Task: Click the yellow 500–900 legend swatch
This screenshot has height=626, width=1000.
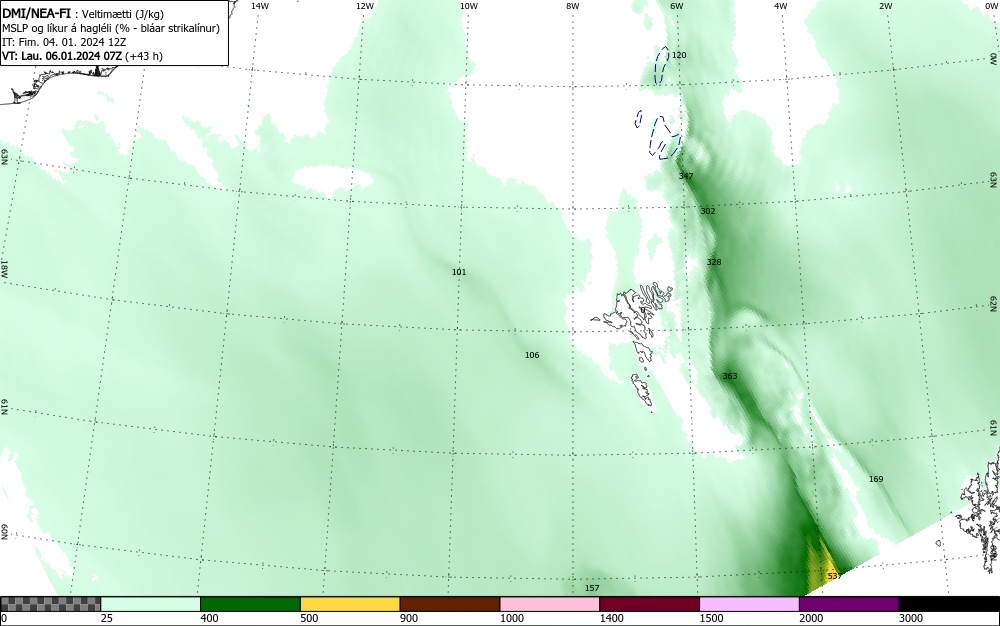Action: point(350,604)
